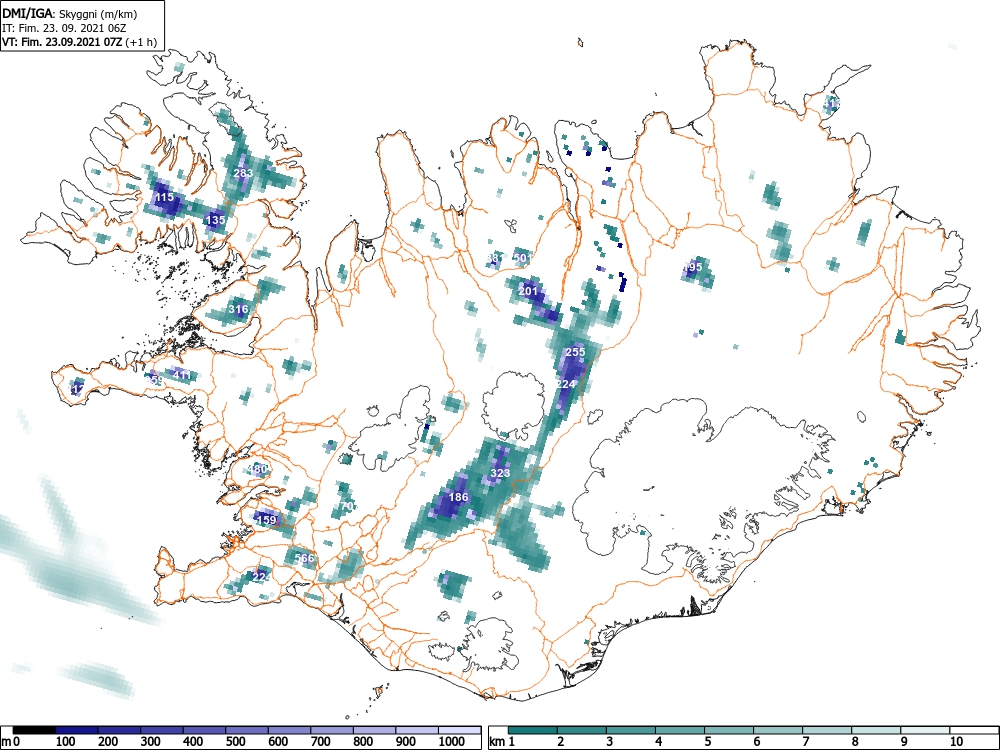Screen dimensions: 1000x750
Task: Click the legend swatch between 900 and 1000 m
Action: (x=417, y=730)
